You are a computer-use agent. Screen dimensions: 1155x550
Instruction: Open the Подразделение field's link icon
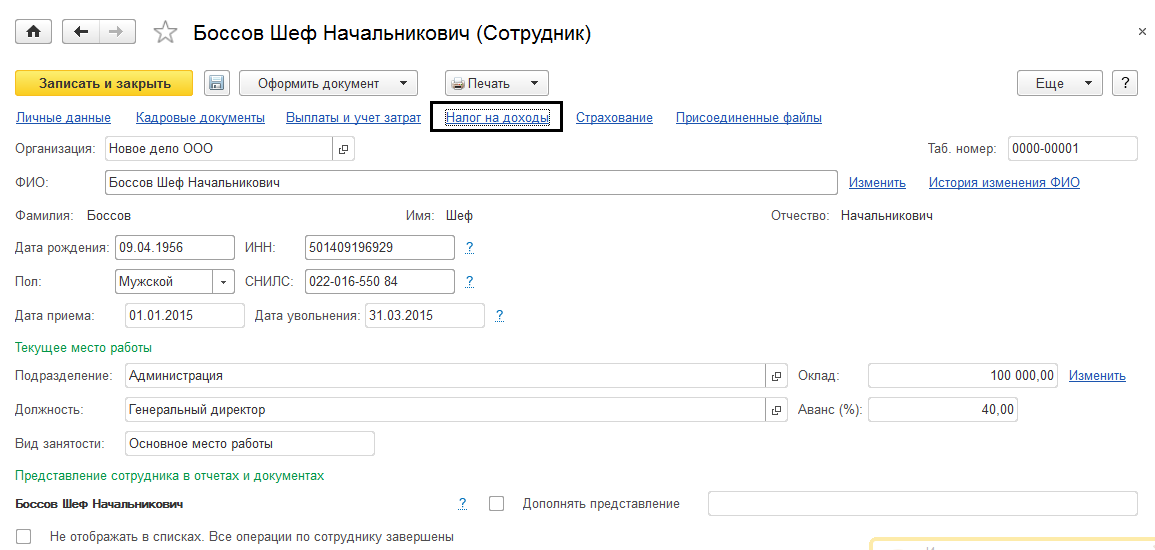click(776, 376)
